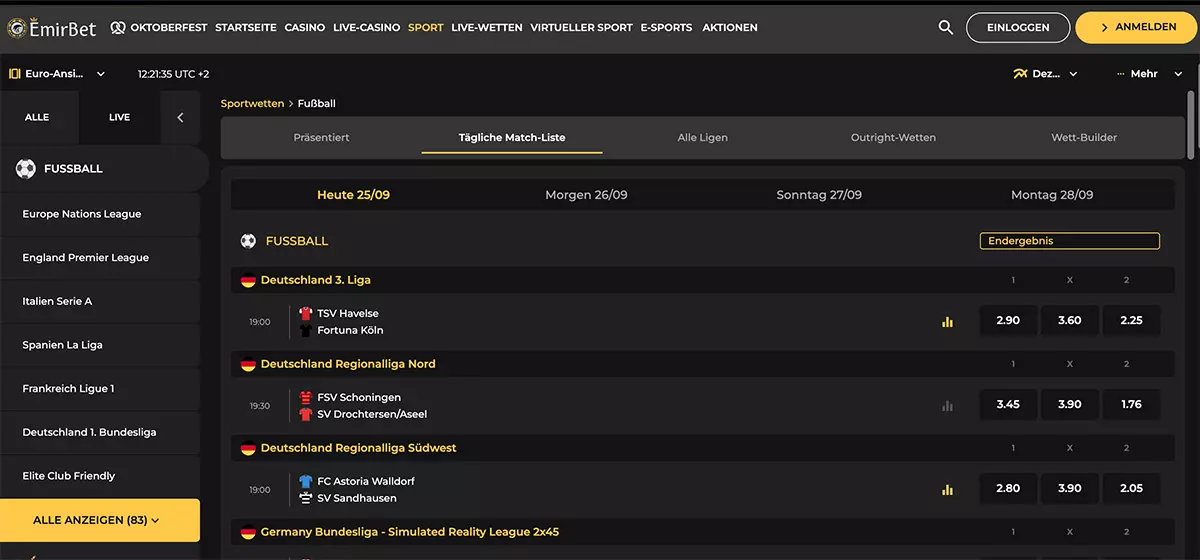This screenshot has width=1200, height=560.
Task: Select the Sonntag 27/09 date tab
Action: coord(819,195)
